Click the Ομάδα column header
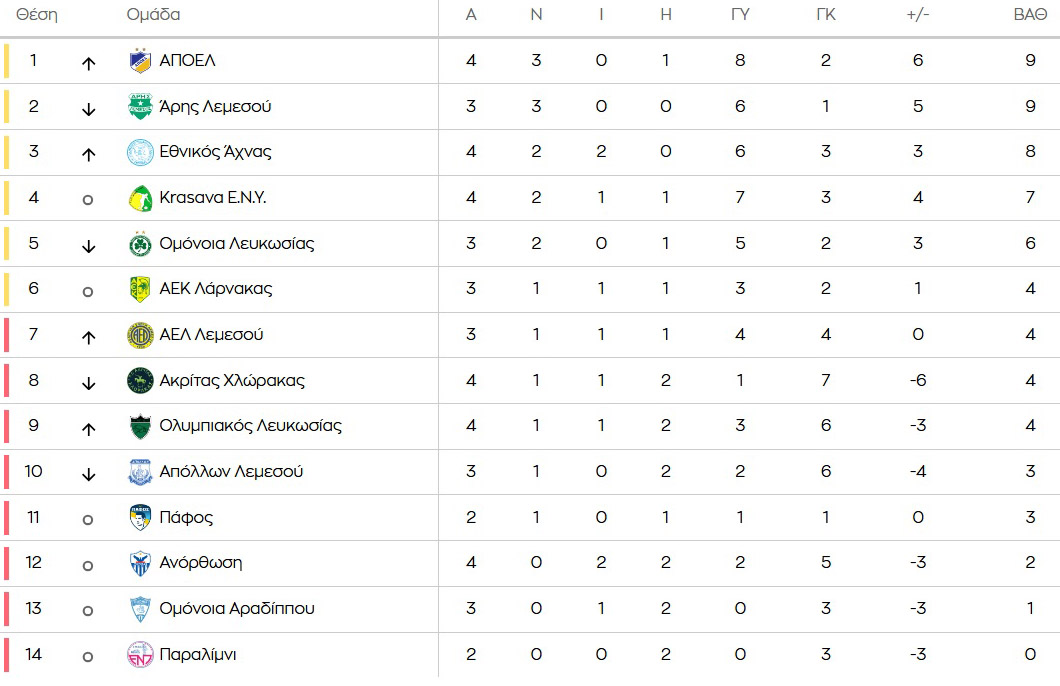This screenshot has width=1060, height=686. tap(153, 14)
